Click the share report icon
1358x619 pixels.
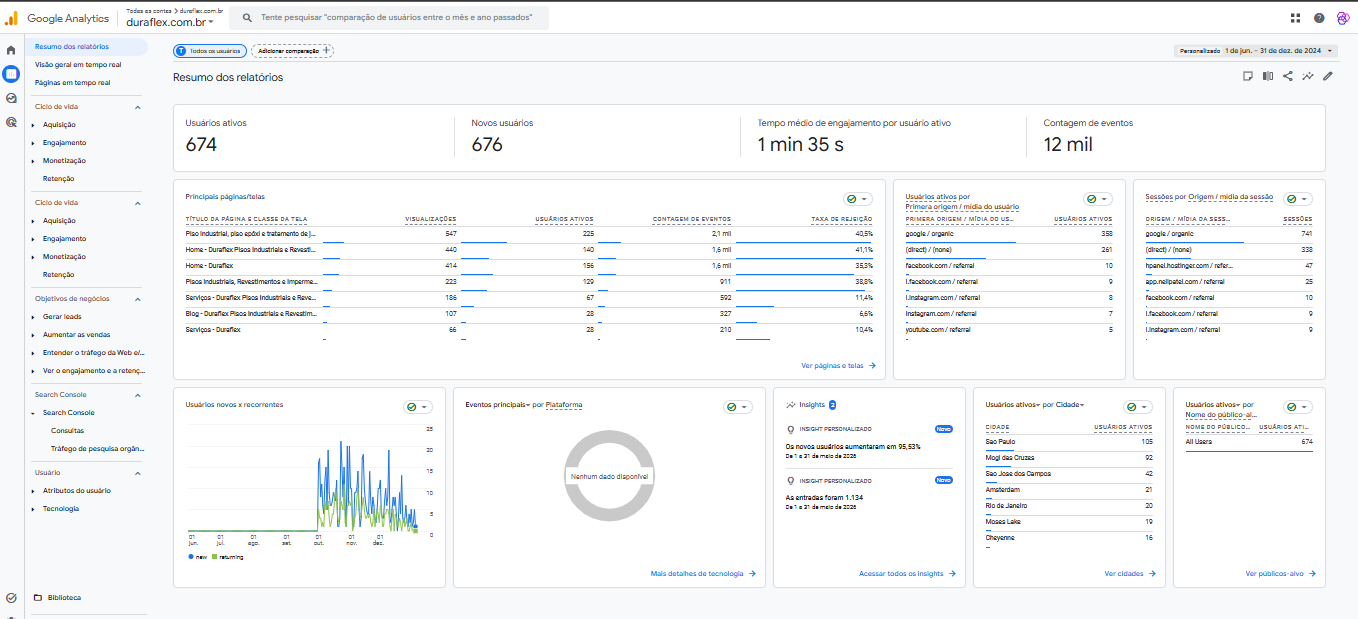[1288, 76]
